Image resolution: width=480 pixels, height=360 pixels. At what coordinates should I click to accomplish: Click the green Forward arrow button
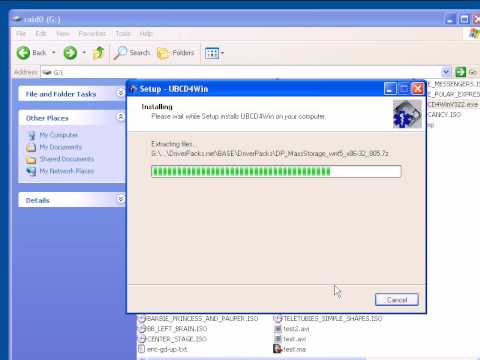tap(70, 53)
